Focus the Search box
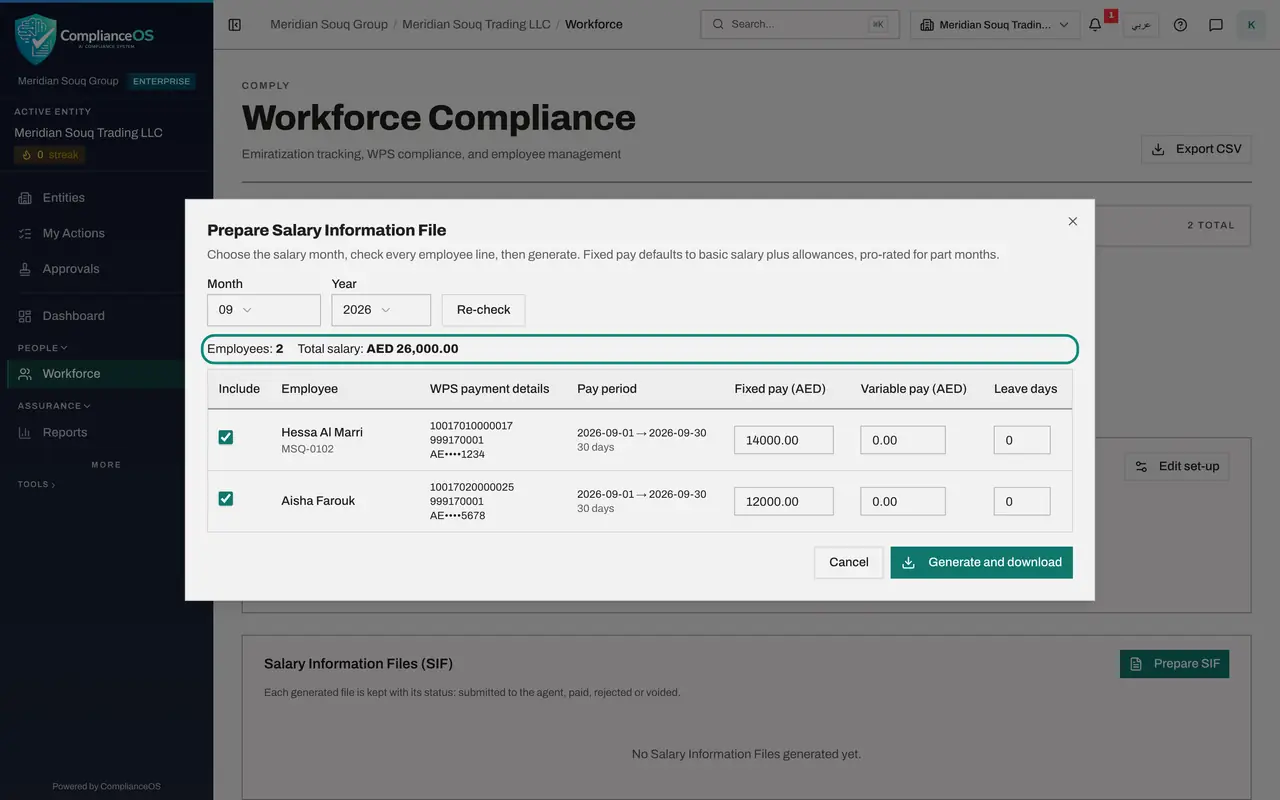This screenshot has height=800, width=1280. [800, 25]
